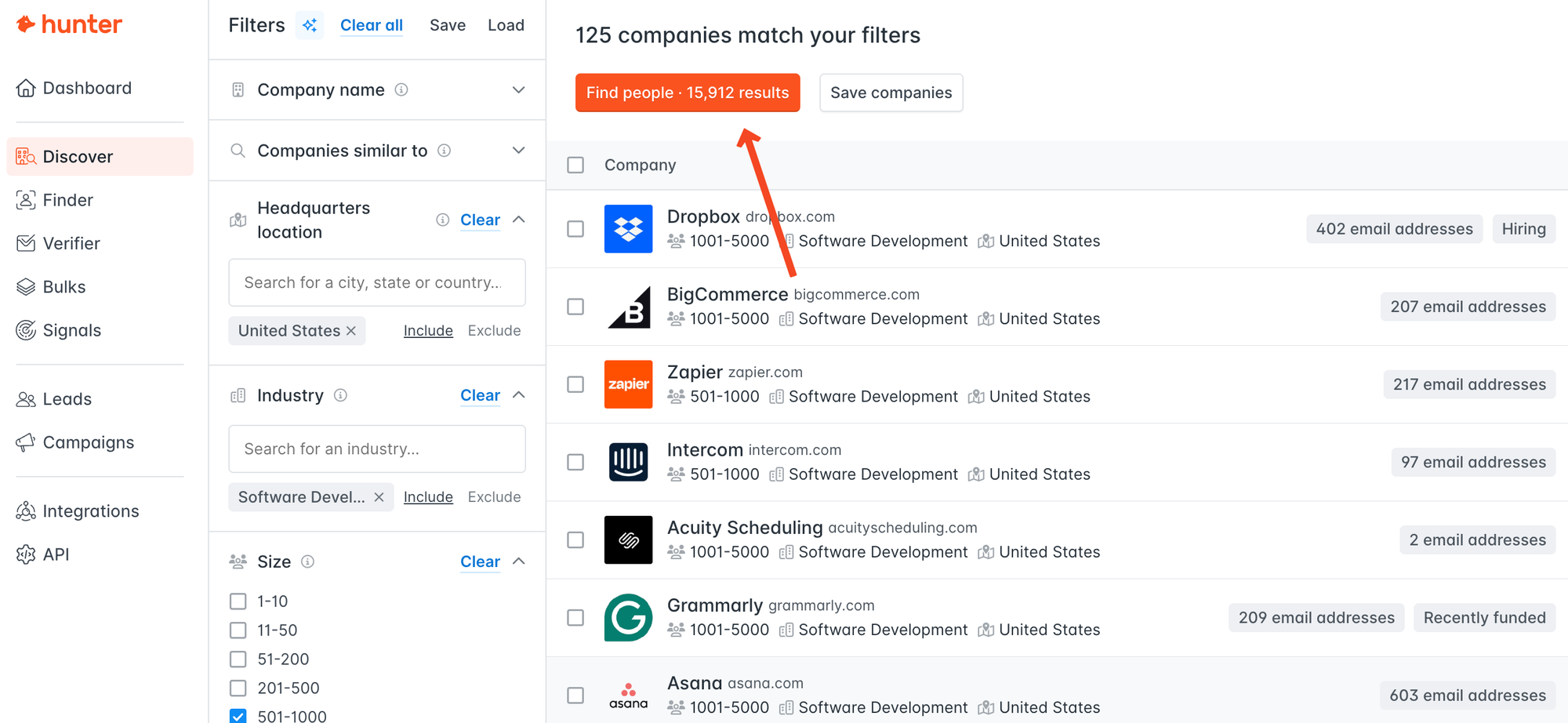Check the select-all Company checkbox

(x=575, y=165)
